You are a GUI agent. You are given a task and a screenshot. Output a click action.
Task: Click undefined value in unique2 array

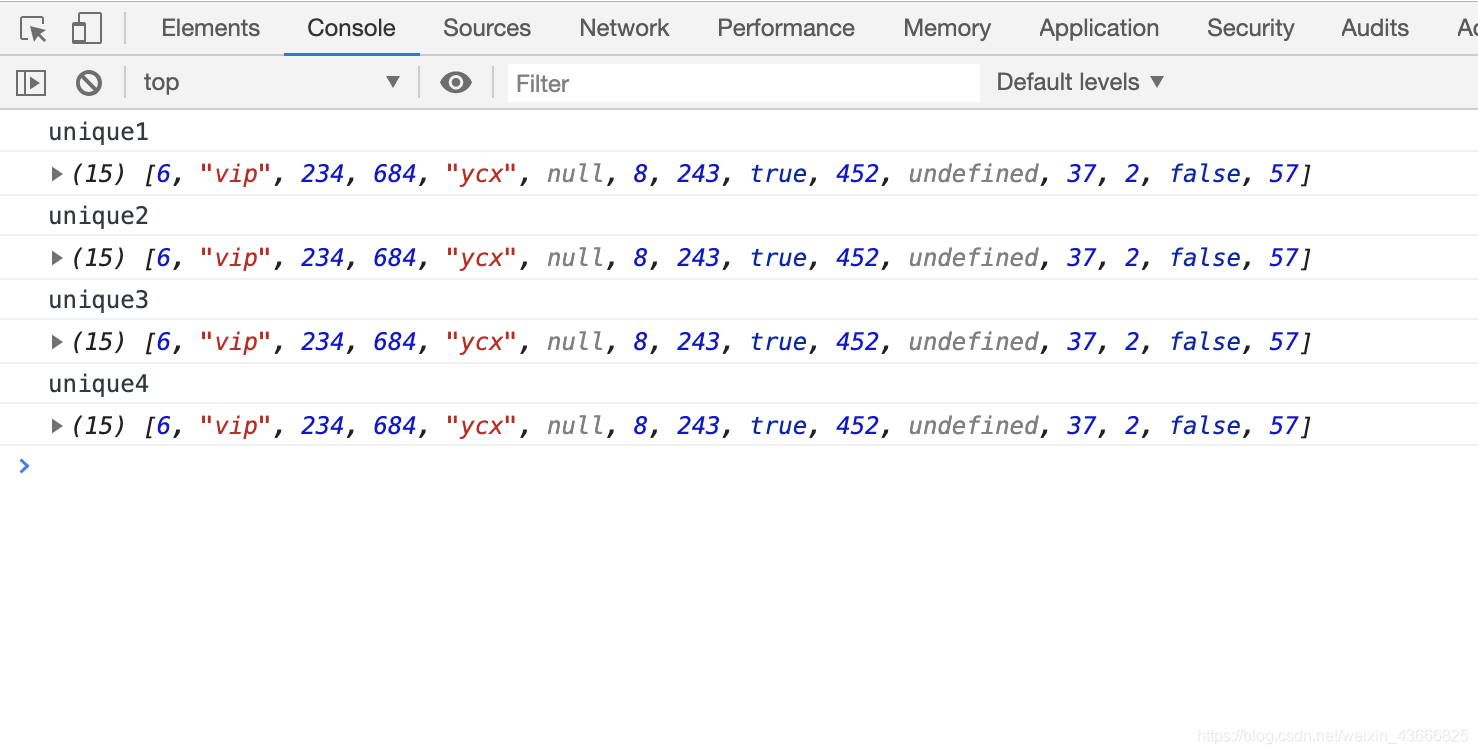(x=974, y=258)
